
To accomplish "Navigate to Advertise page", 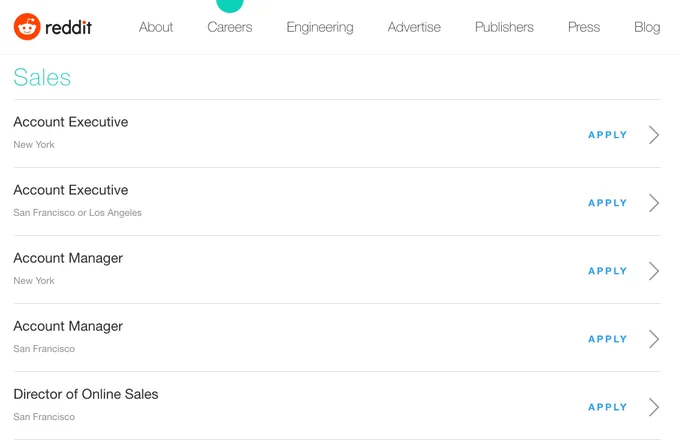I will click(x=414, y=27).
